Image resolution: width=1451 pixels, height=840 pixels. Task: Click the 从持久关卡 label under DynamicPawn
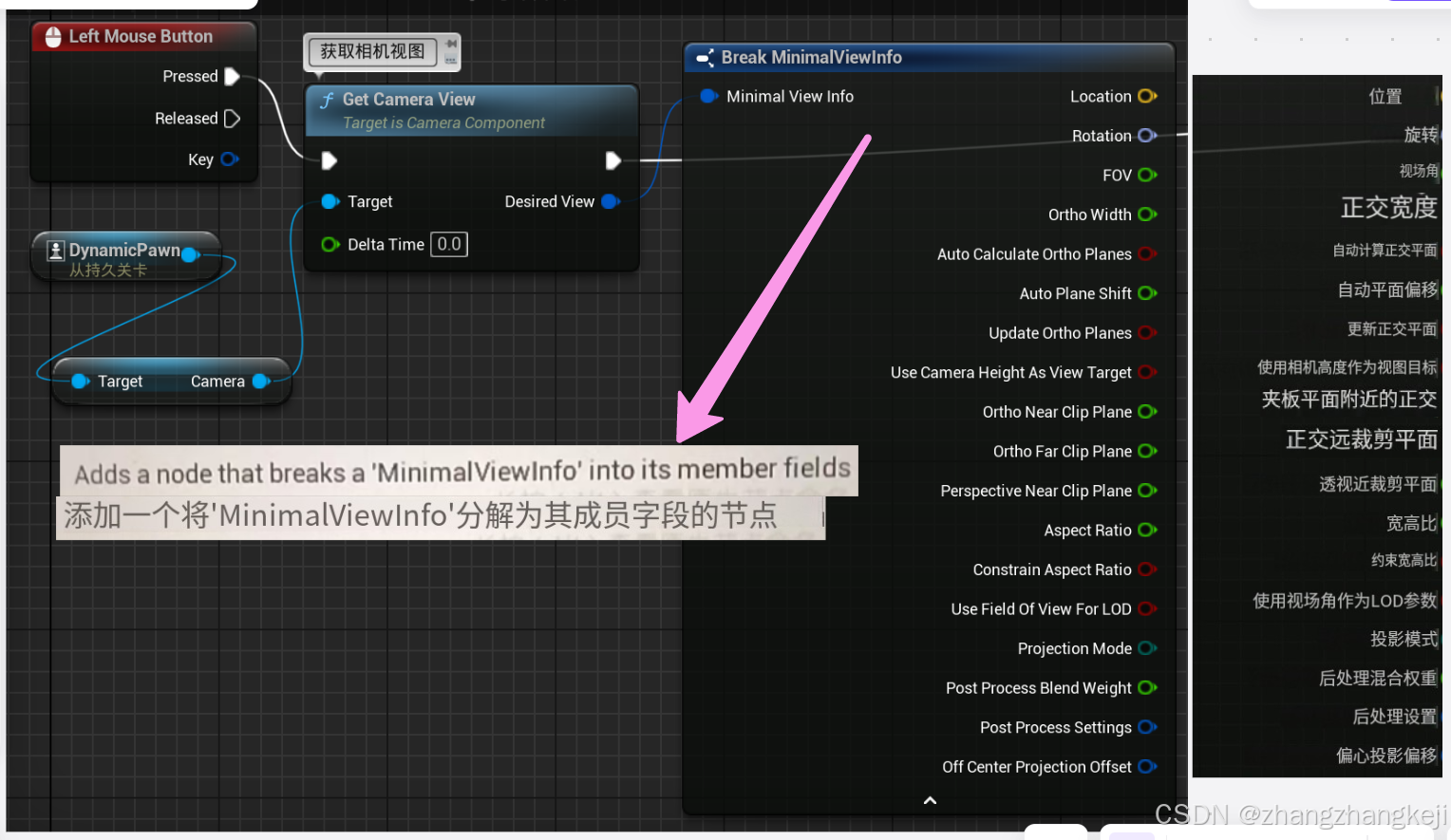[x=108, y=271]
